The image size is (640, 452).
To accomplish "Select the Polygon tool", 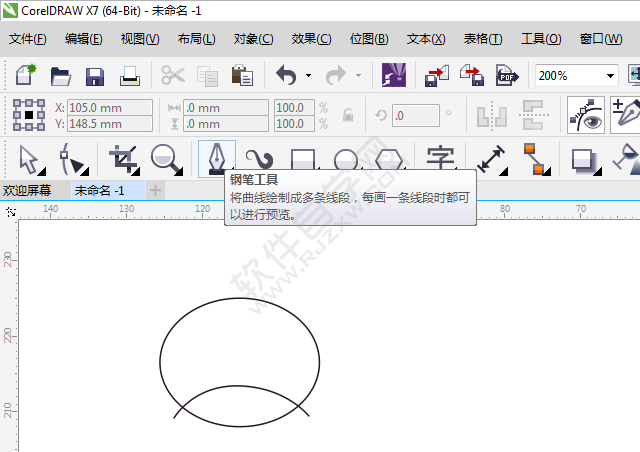I will tap(389, 159).
